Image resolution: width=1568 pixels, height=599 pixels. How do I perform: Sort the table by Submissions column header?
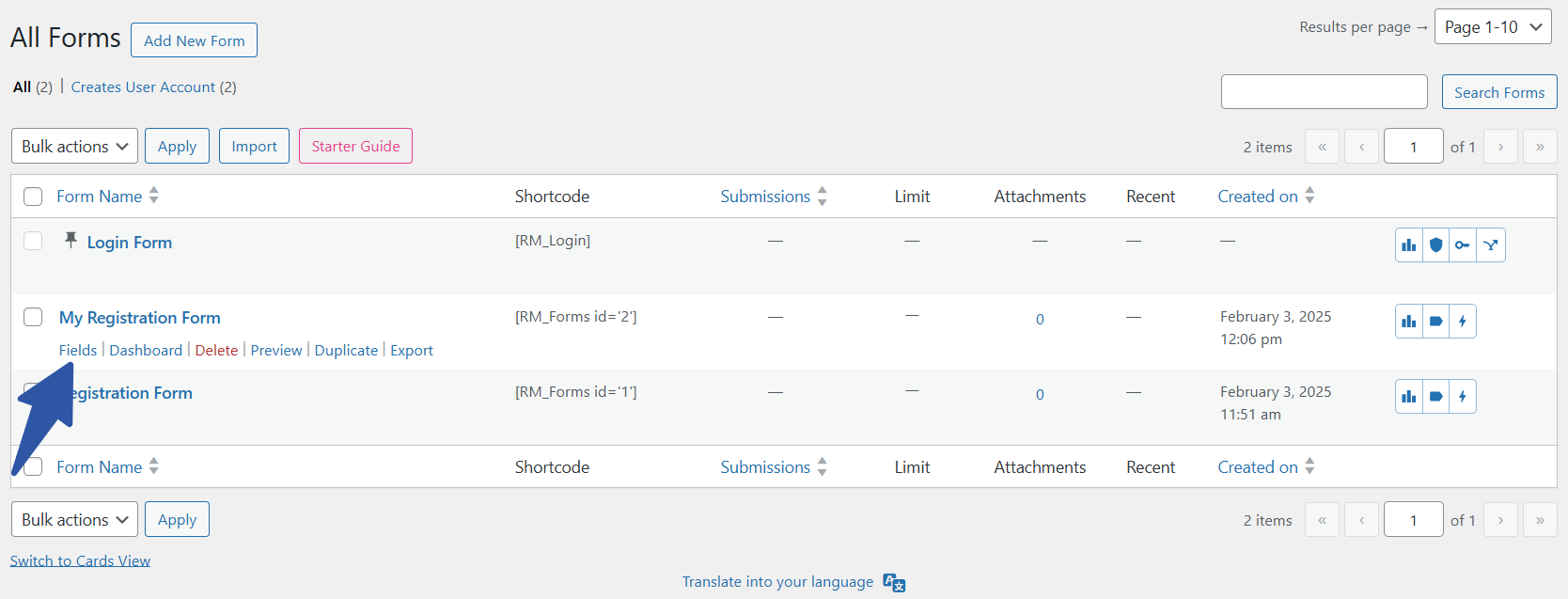(x=765, y=197)
